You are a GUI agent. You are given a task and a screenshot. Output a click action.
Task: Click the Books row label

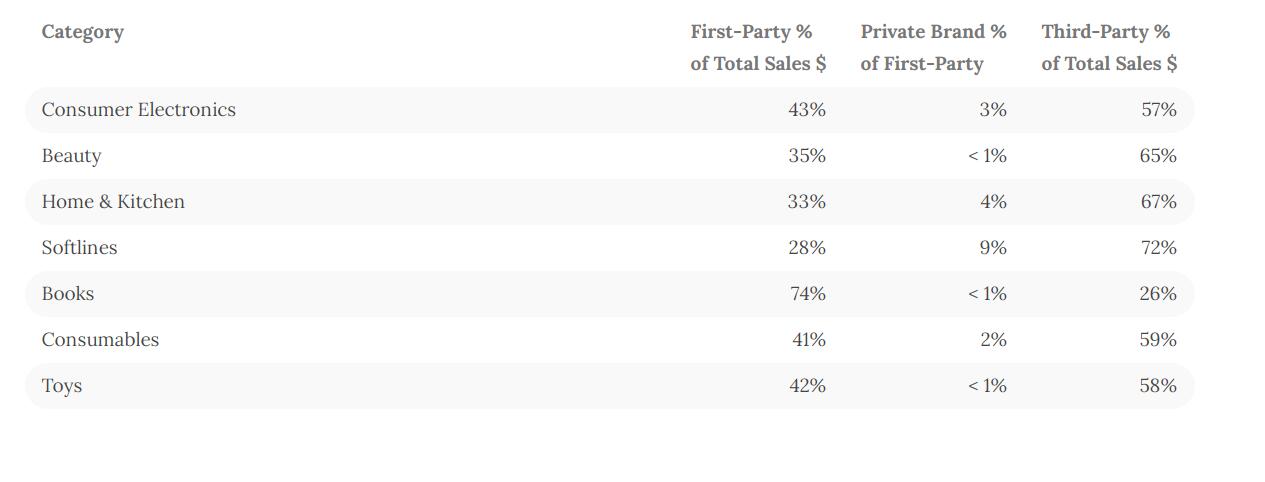tap(68, 294)
